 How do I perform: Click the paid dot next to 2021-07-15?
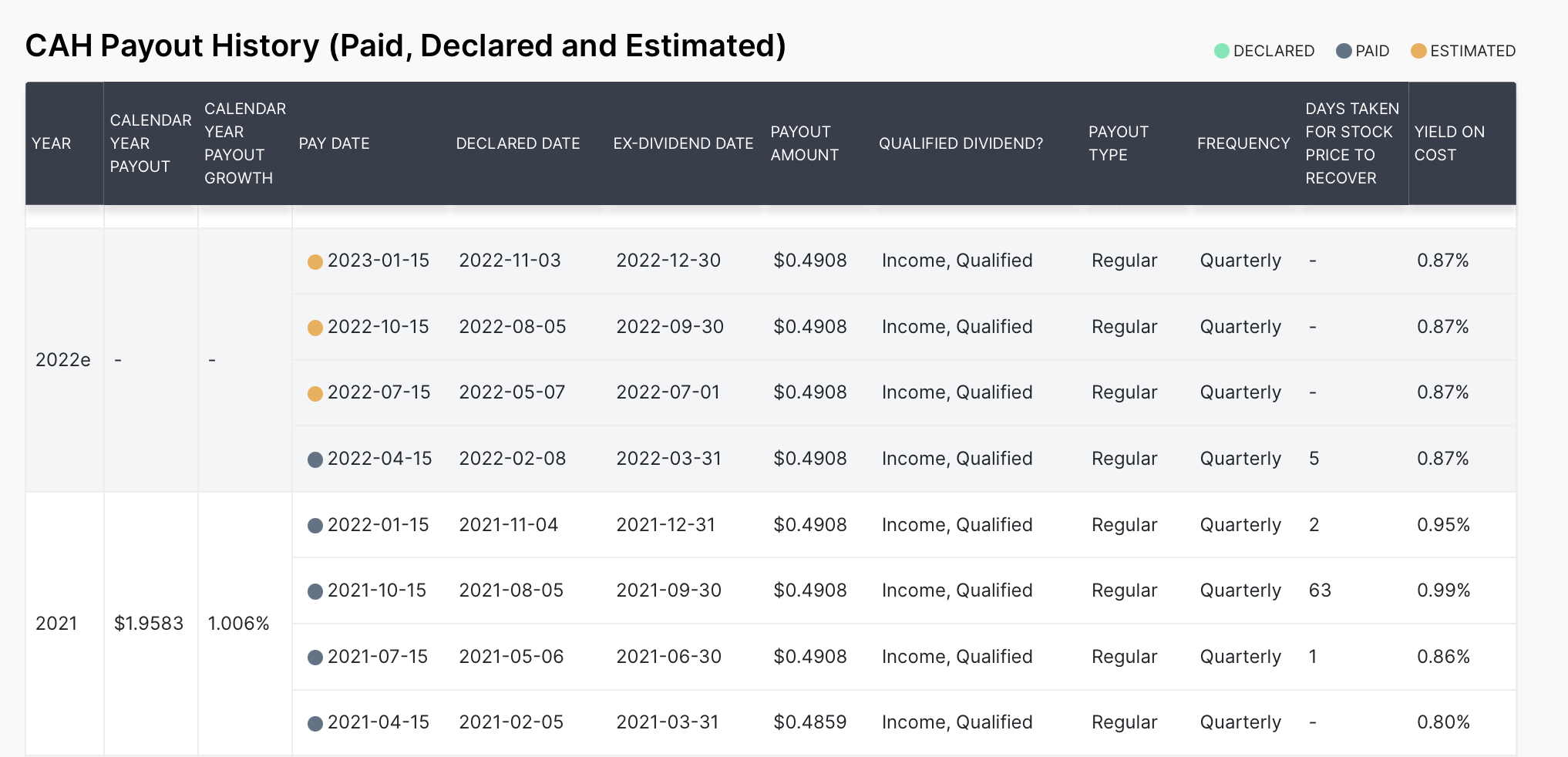click(315, 657)
